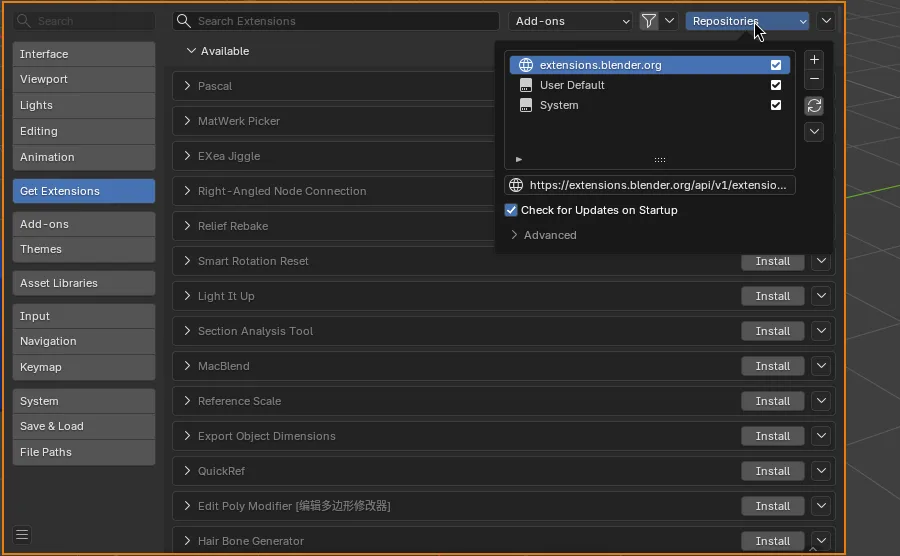900x556 pixels.
Task: Open the System tab in sidebar
Action: 84,401
